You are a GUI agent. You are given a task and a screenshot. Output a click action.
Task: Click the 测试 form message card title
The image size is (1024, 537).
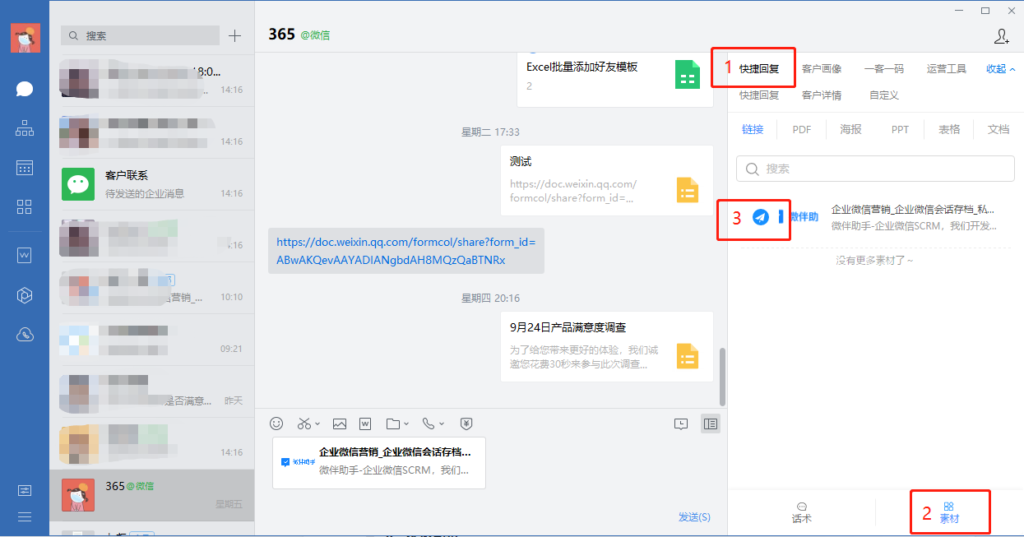click(520, 161)
